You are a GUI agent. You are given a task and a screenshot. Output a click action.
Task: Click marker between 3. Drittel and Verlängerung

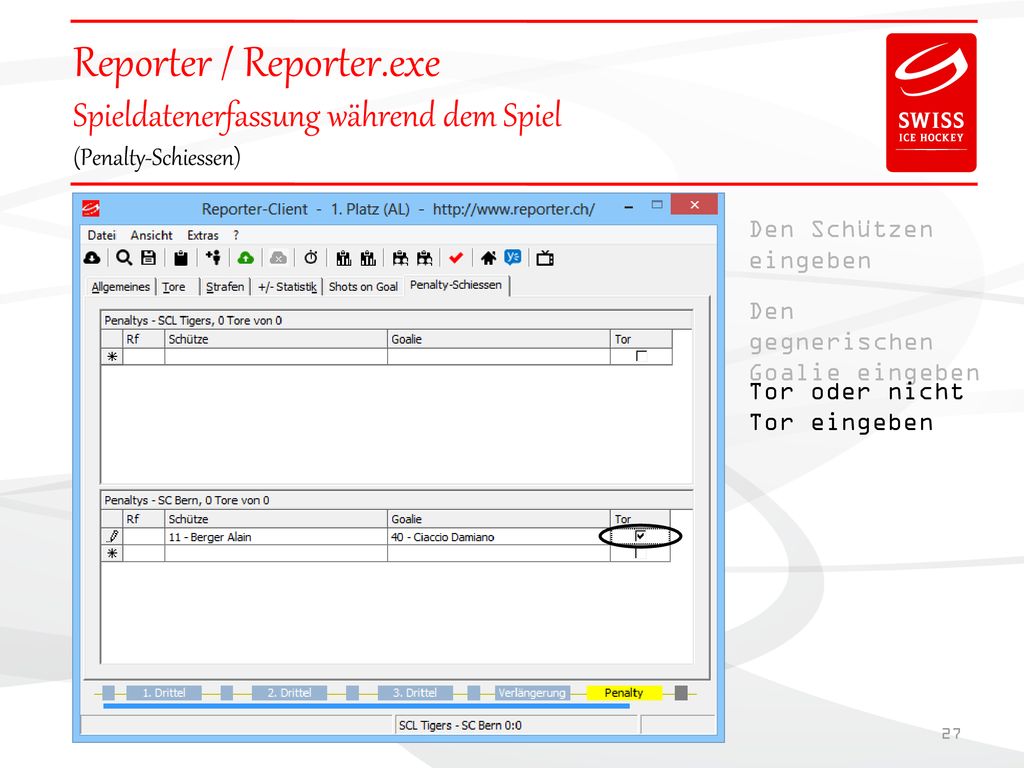[473, 693]
